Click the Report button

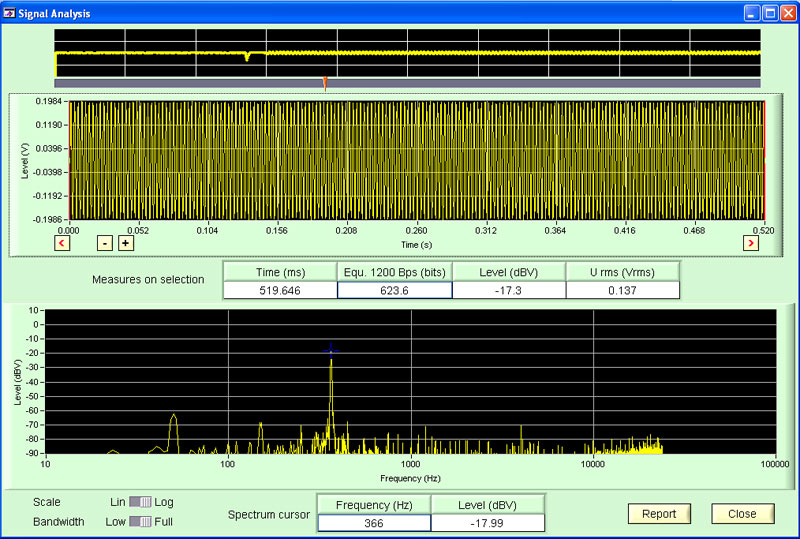(x=659, y=514)
